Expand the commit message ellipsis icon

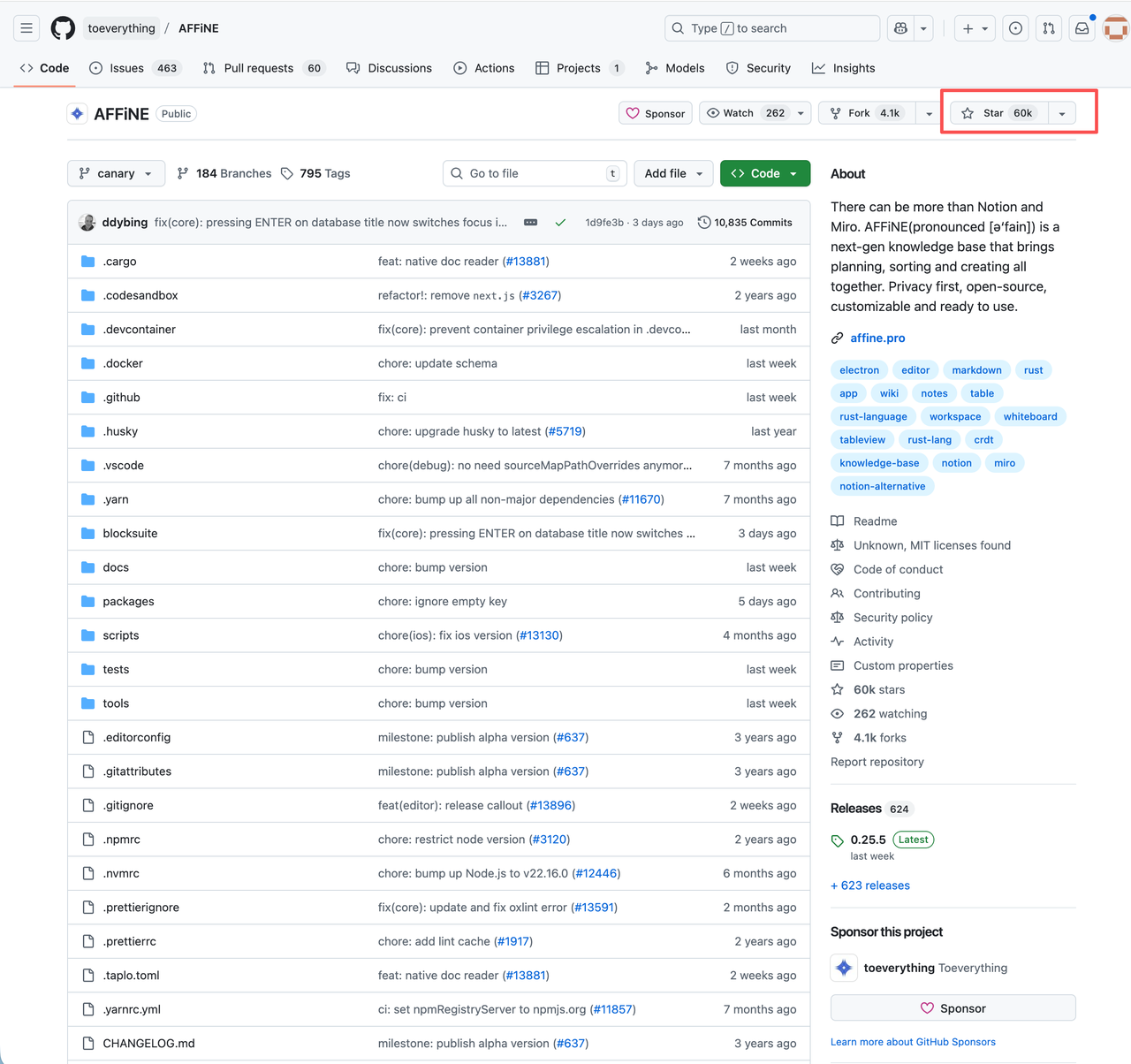(530, 223)
